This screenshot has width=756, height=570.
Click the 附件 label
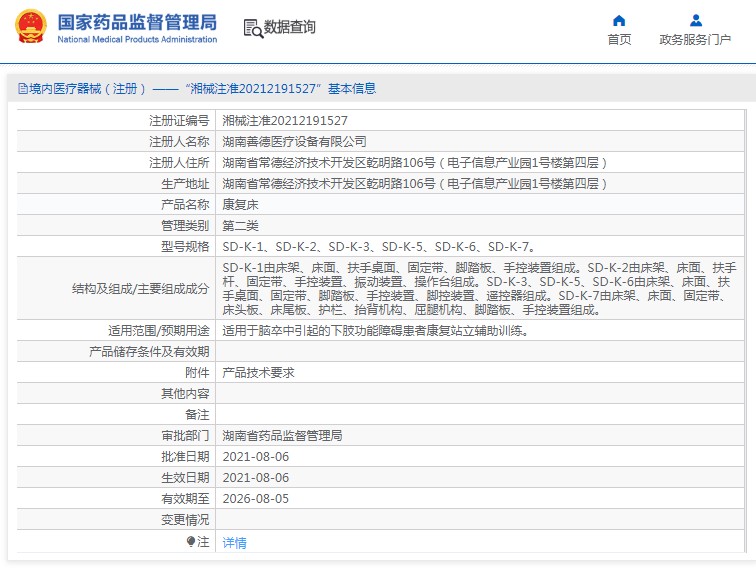197,373
